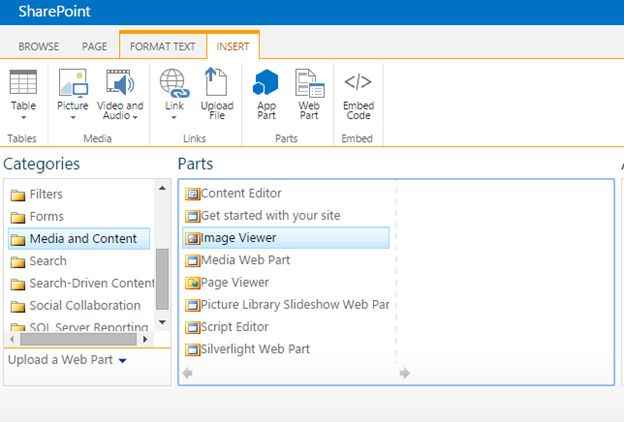Click Get started with your site icon
The width and height of the screenshot is (624, 422).
[x=193, y=216]
